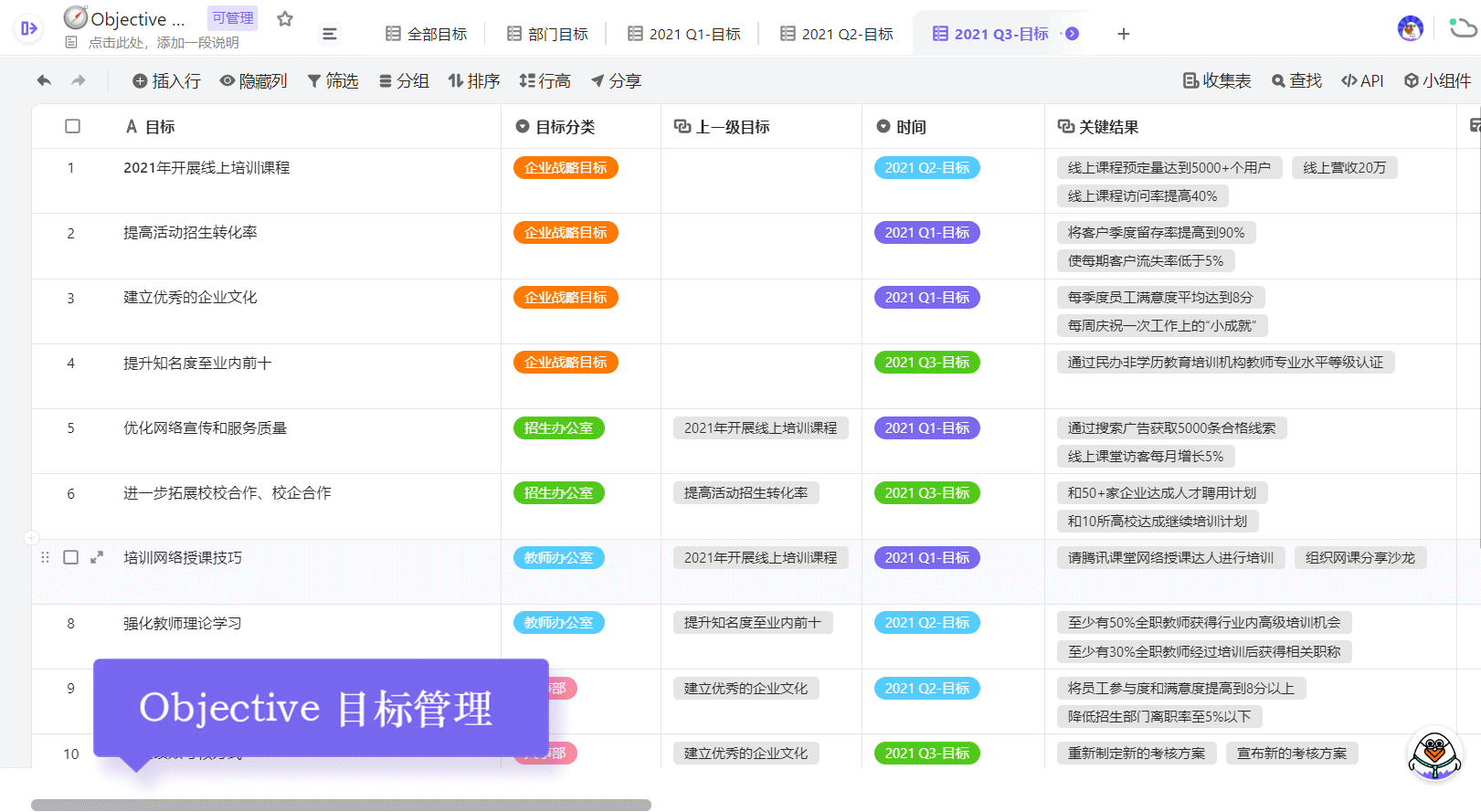Expand the Sort (排序) options
The width and height of the screenshot is (1481, 812).
point(474,81)
